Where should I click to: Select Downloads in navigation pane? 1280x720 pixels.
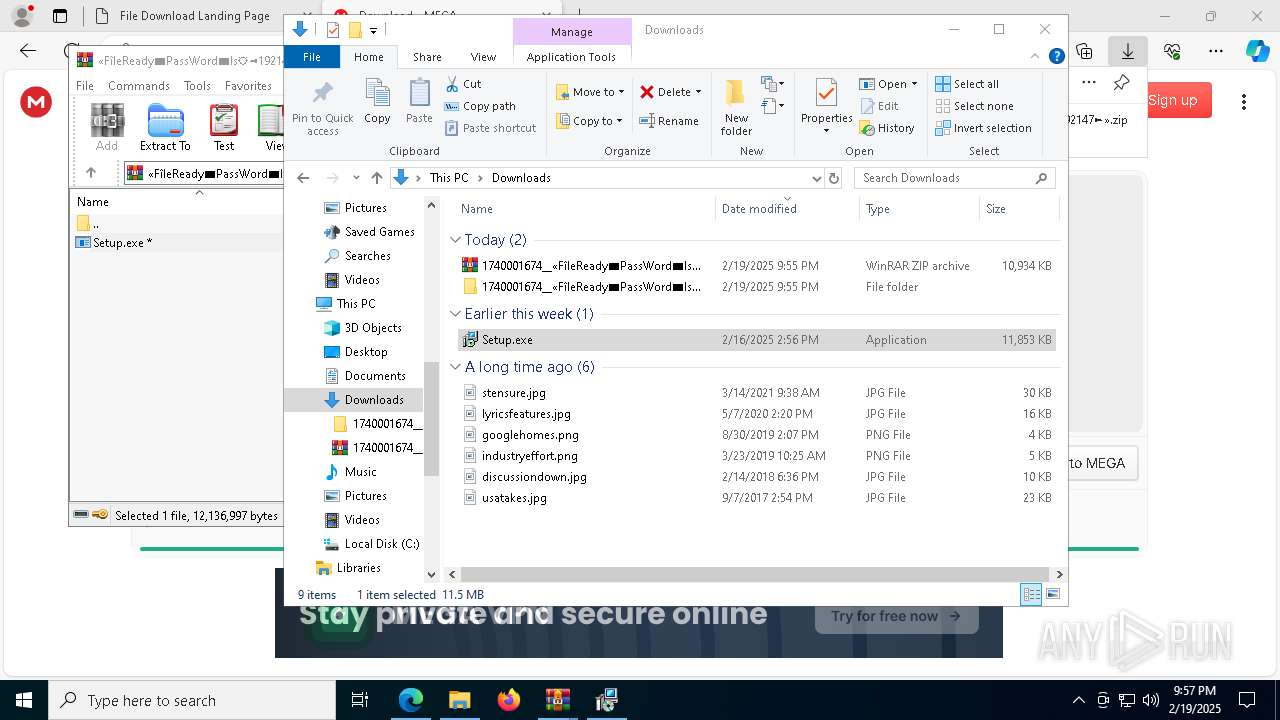tap(374, 400)
